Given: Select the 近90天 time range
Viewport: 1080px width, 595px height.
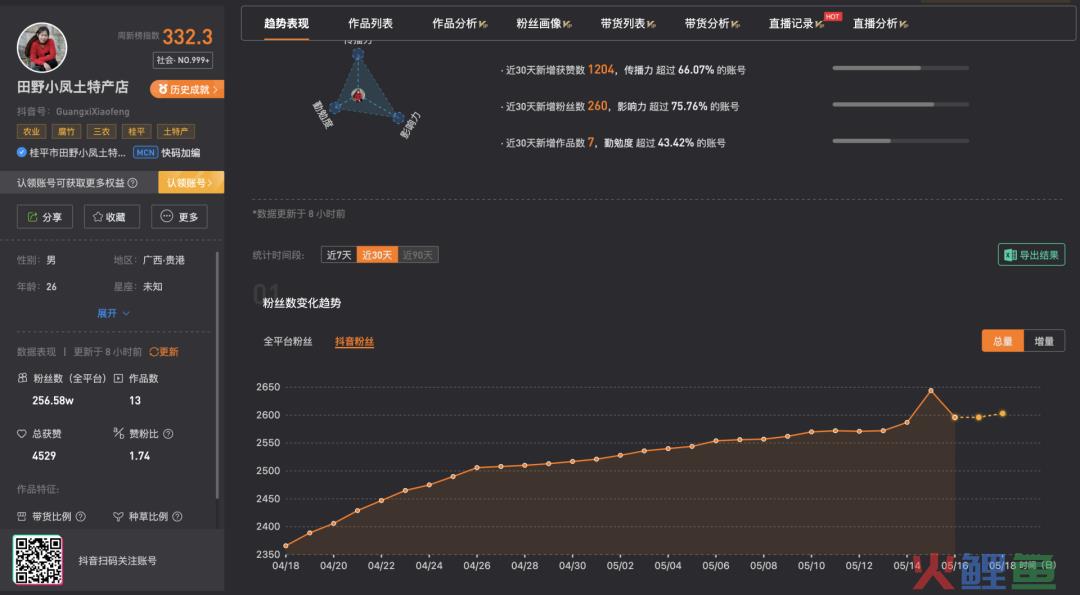Looking at the screenshot, I should pos(418,255).
